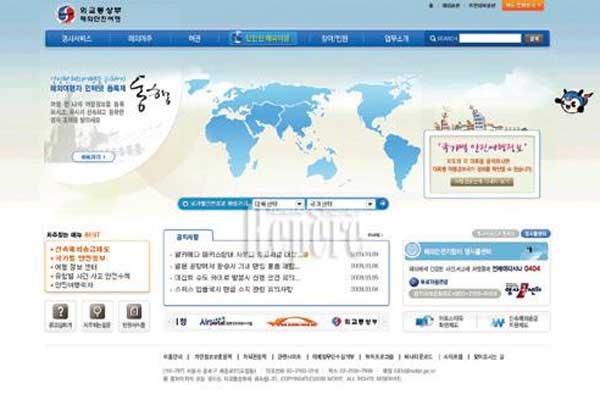Click the ministry banner logo in the strip
This screenshot has width=600, height=400.
tap(355, 322)
